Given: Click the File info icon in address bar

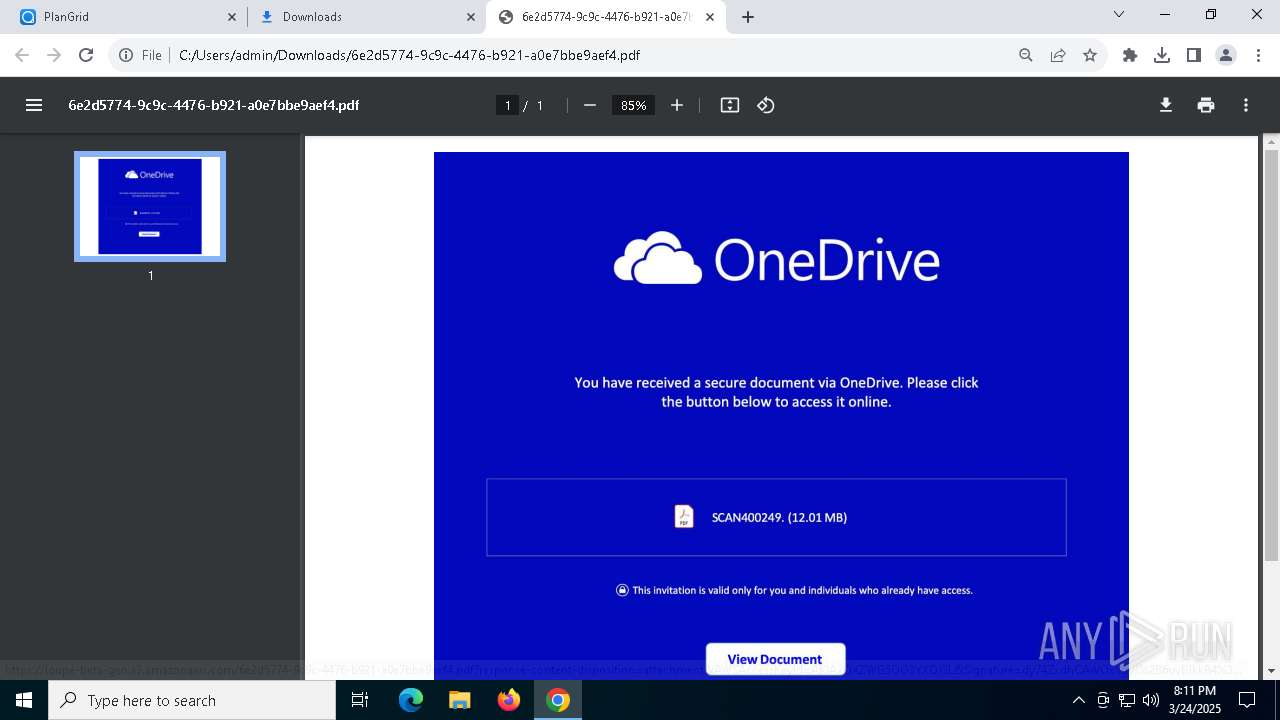Looking at the screenshot, I should pyautogui.click(x=140, y=55).
